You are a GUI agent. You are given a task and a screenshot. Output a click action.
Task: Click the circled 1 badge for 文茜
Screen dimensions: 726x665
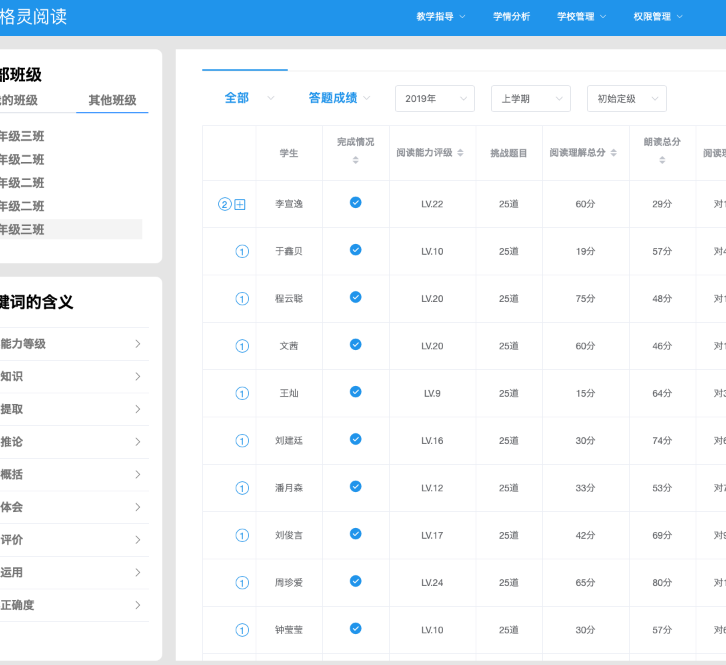tap(242, 346)
